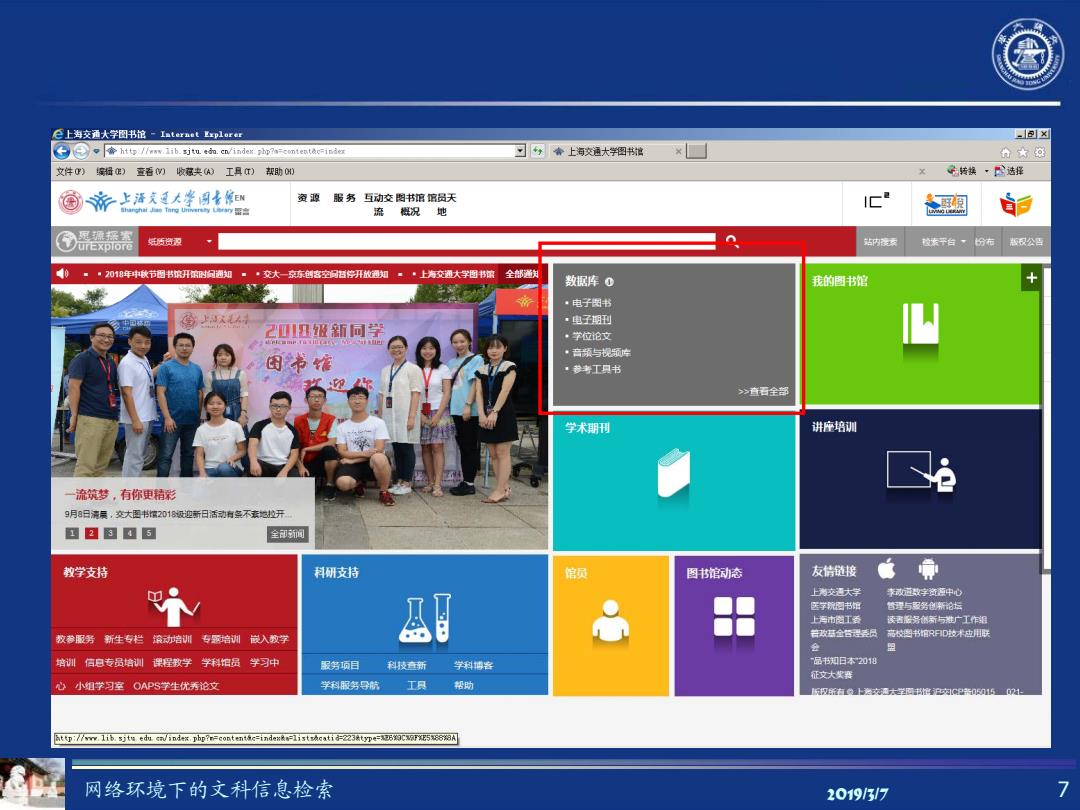Click the IC² logo icon
Screen dimensions: 1080x810
pos(877,200)
